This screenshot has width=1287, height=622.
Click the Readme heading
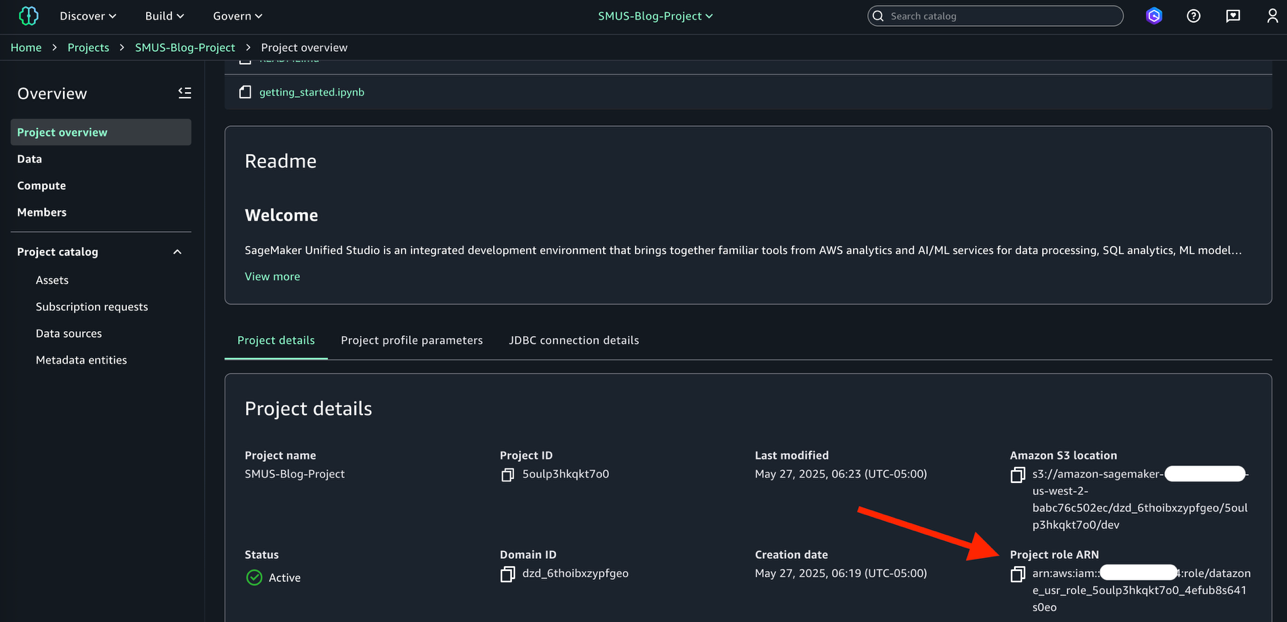[x=280, y=161]
